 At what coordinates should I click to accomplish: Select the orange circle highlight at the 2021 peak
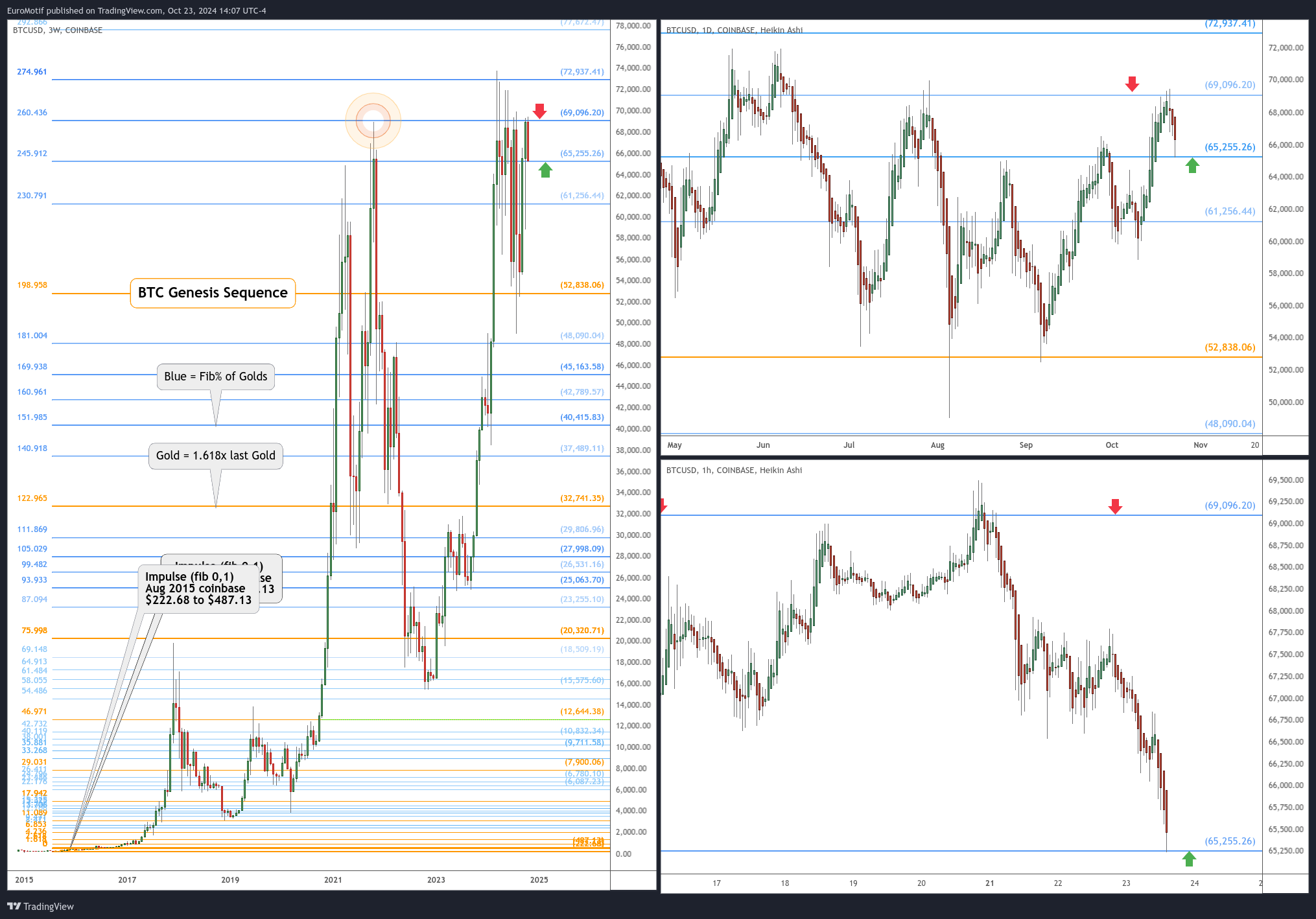(x=373, y=121)
